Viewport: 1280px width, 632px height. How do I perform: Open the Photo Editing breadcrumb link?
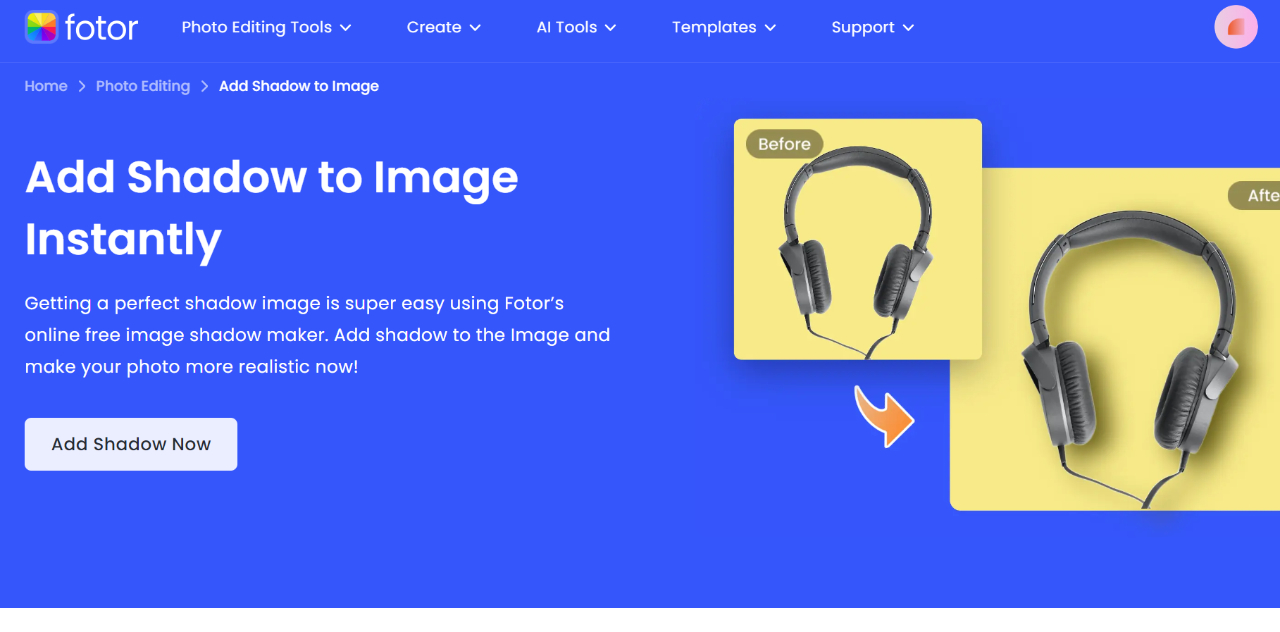click(142, 86)
